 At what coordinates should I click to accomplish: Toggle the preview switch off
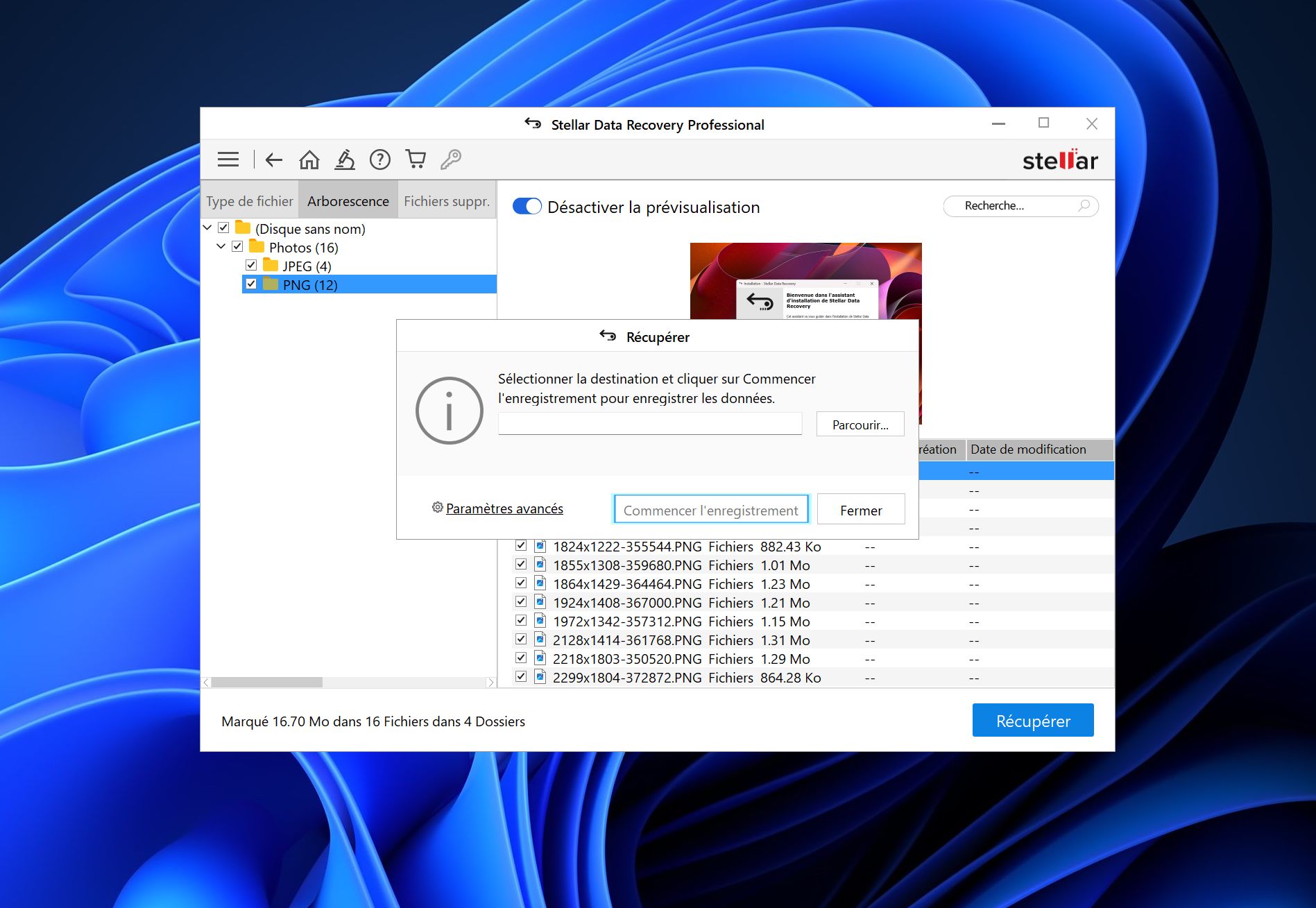tap(527, 207)
